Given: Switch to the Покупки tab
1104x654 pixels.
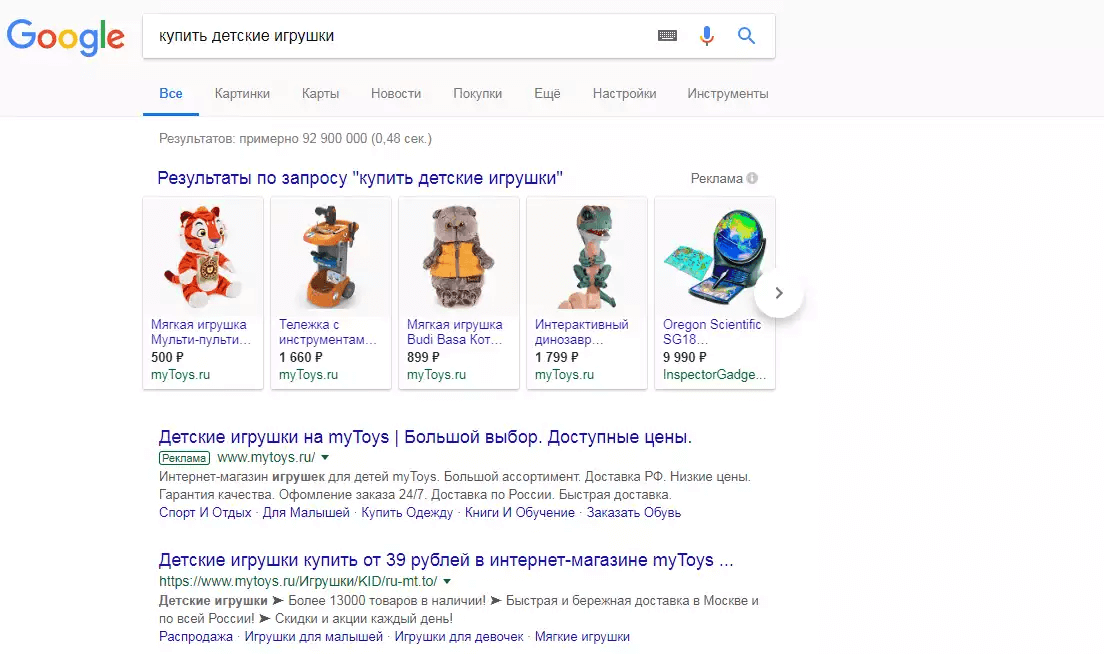Looking at the screenshot, I should [x=477, y=94].
